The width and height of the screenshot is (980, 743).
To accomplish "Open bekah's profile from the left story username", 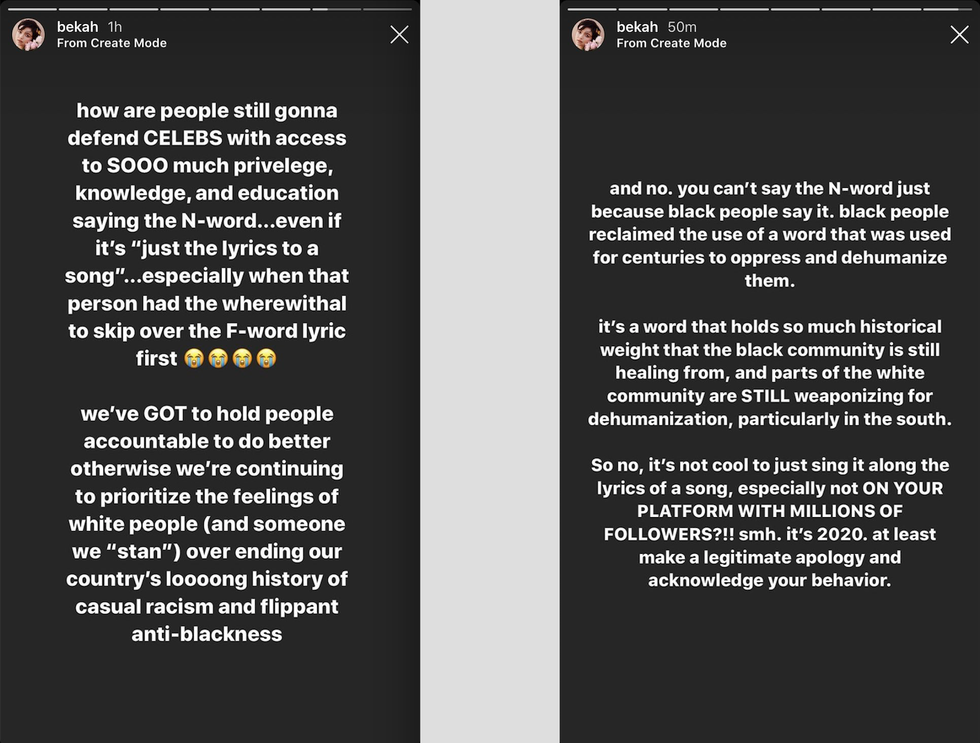I will click(x=77, y=27).
